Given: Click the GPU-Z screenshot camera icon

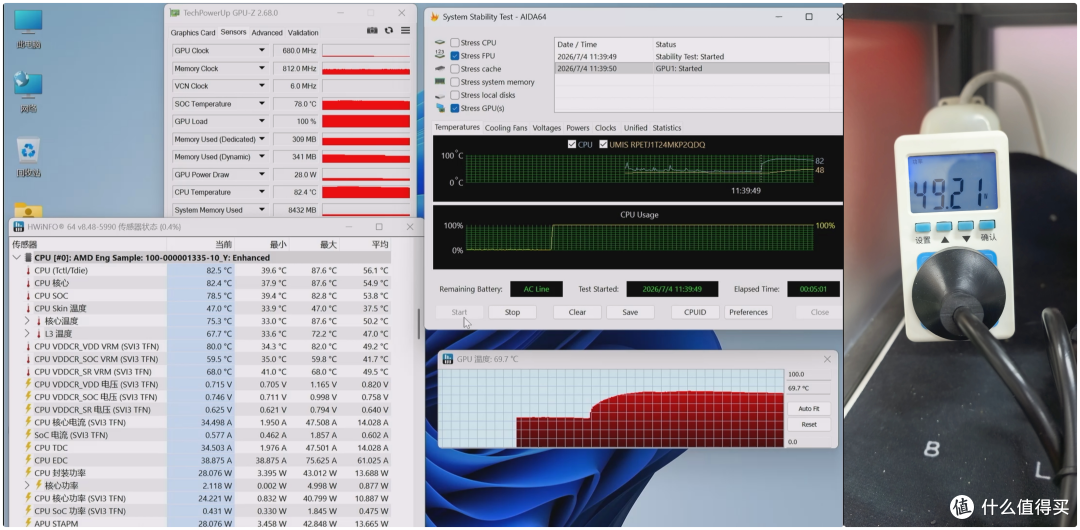Looking at the screenshot, I should (x=372, y=30).
